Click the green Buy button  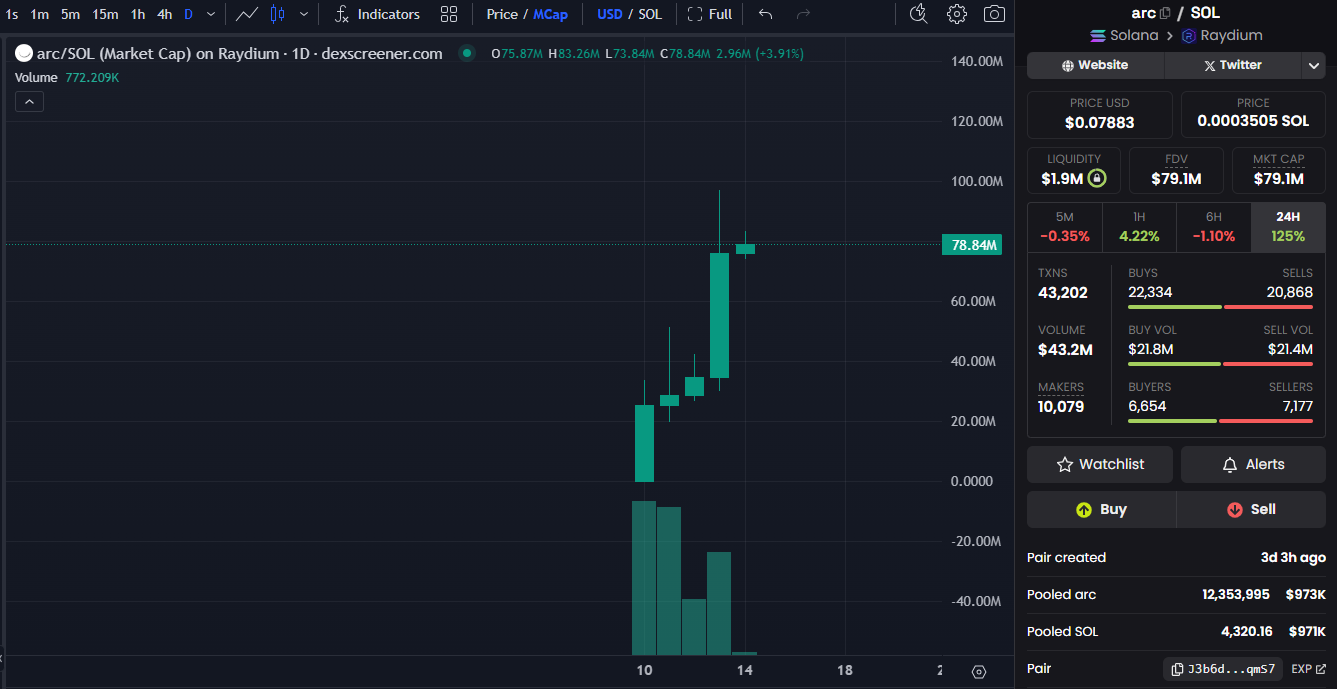tap(1101, 509)
